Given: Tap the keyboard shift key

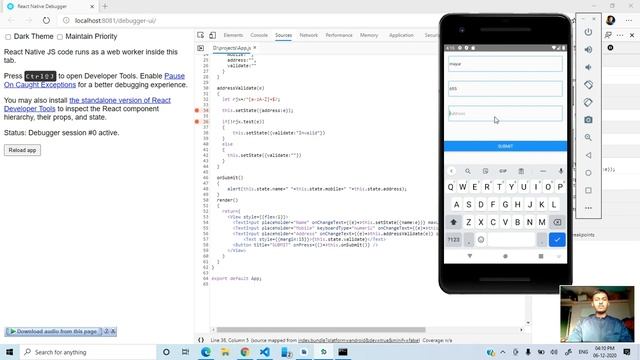Looking at the screenshot, I should [x=453, y=222].
